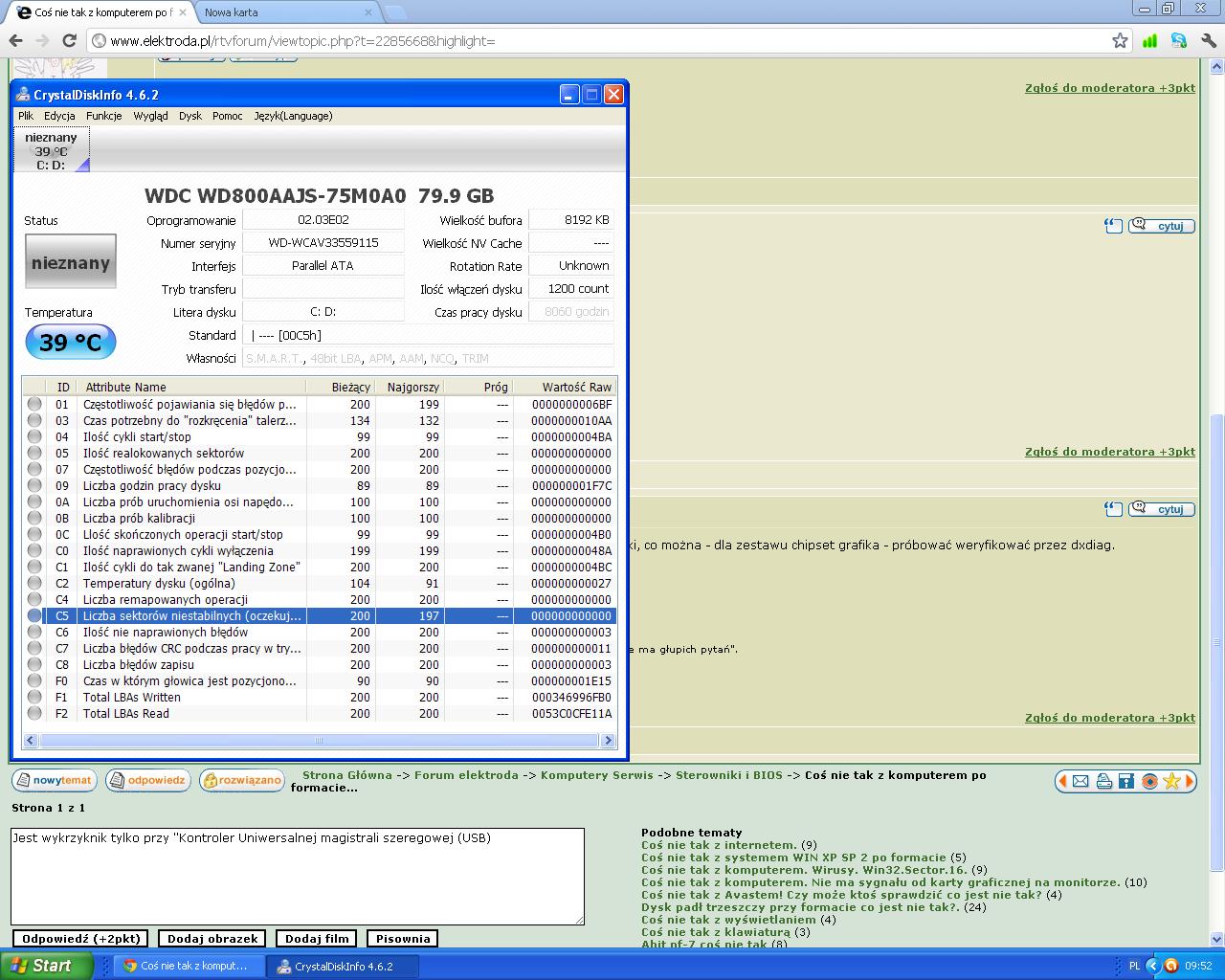Close the 'Coś nie tak z komputerem' tab
Image resolution: width=1225 pixels, height=980 pixels.
pyautogui.click(x=183, y=12)
